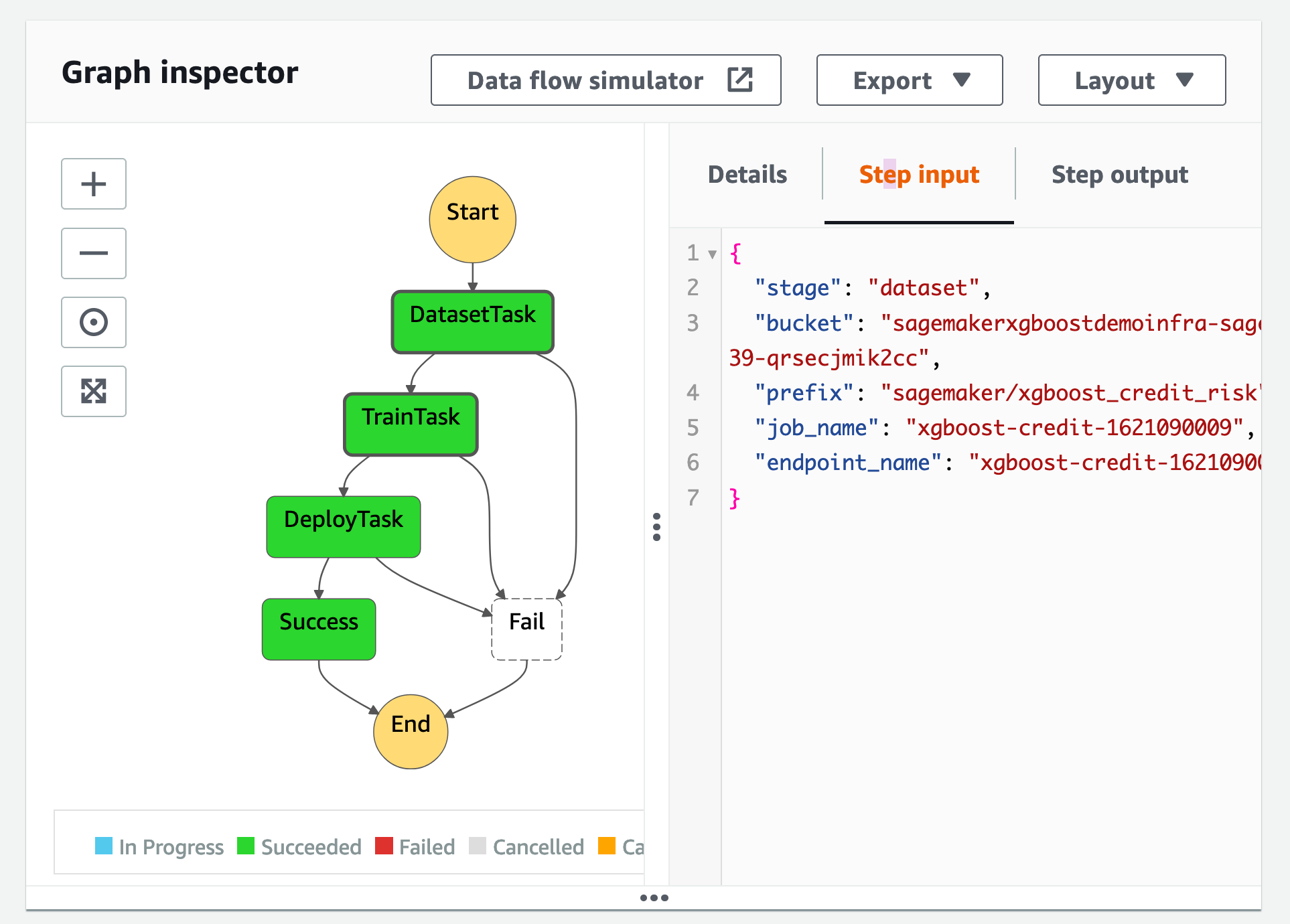Viewport: 1290px width, 924px height.
Task: Click the red Failed legend swatch
Action: click(384, 846)
